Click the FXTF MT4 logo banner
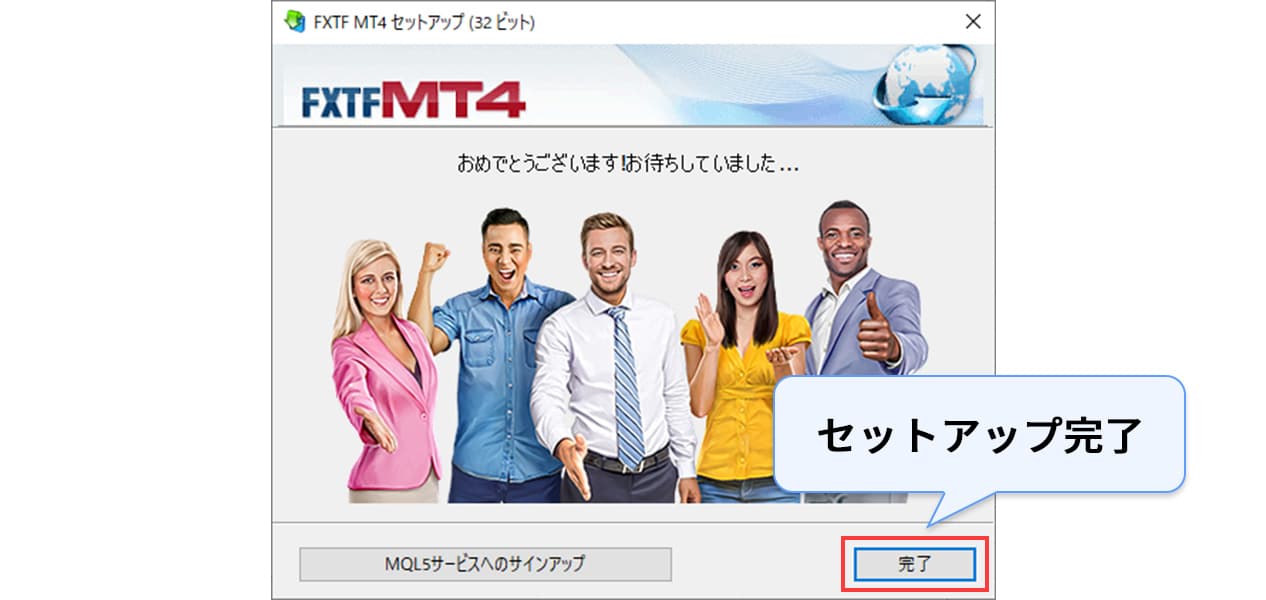The width and height of the screenshot is (1266, 600). pos(413,99)
